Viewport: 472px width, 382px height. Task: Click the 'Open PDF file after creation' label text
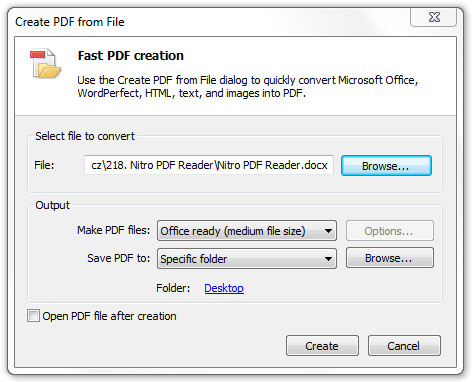109,316
